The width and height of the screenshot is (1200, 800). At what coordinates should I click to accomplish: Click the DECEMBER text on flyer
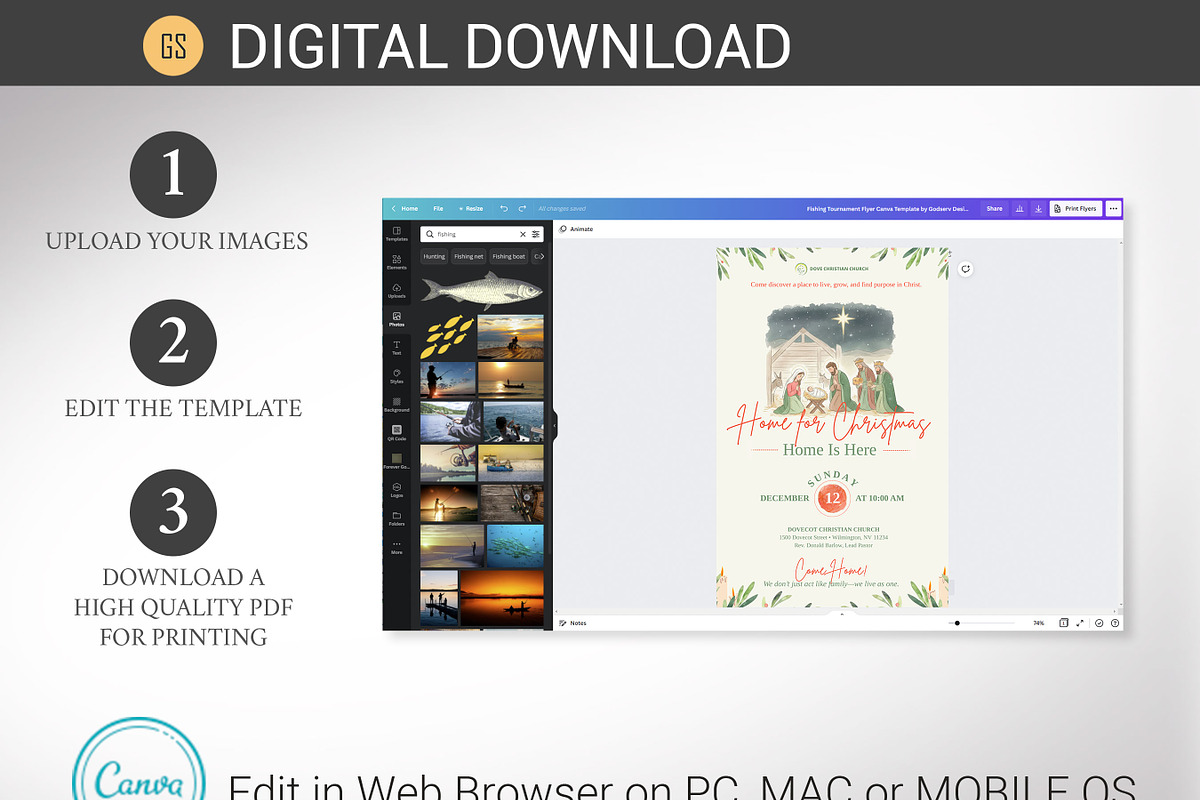coord(785,498)
